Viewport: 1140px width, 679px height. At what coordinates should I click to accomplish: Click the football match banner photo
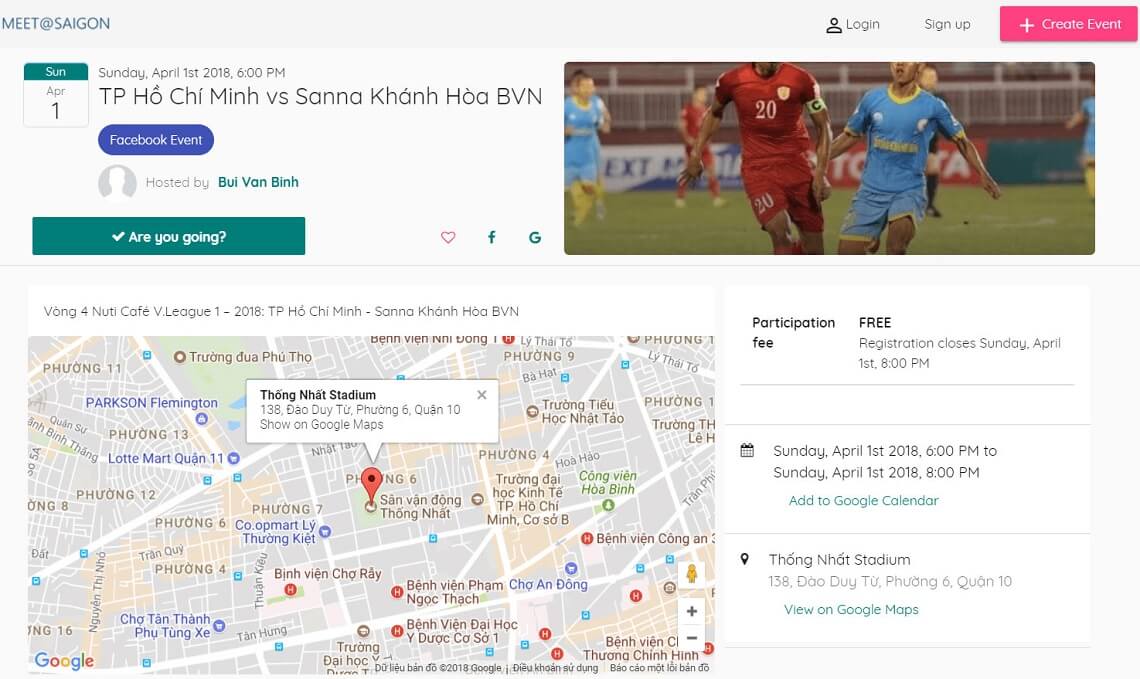[x=829, y=158]
